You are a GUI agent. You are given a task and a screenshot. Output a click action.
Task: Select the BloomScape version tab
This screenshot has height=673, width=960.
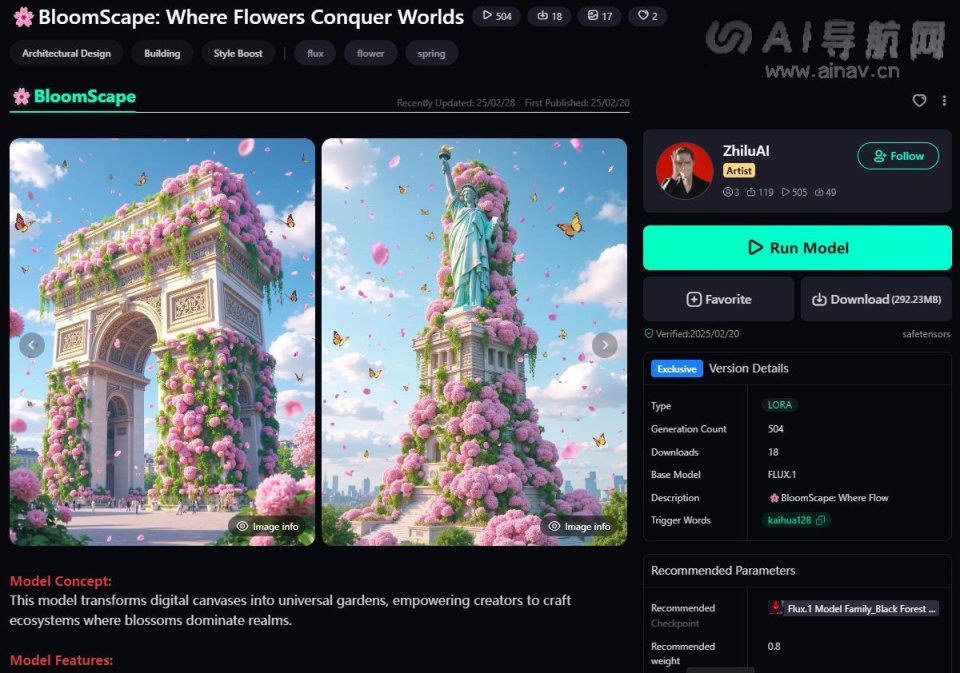point(73,97)
